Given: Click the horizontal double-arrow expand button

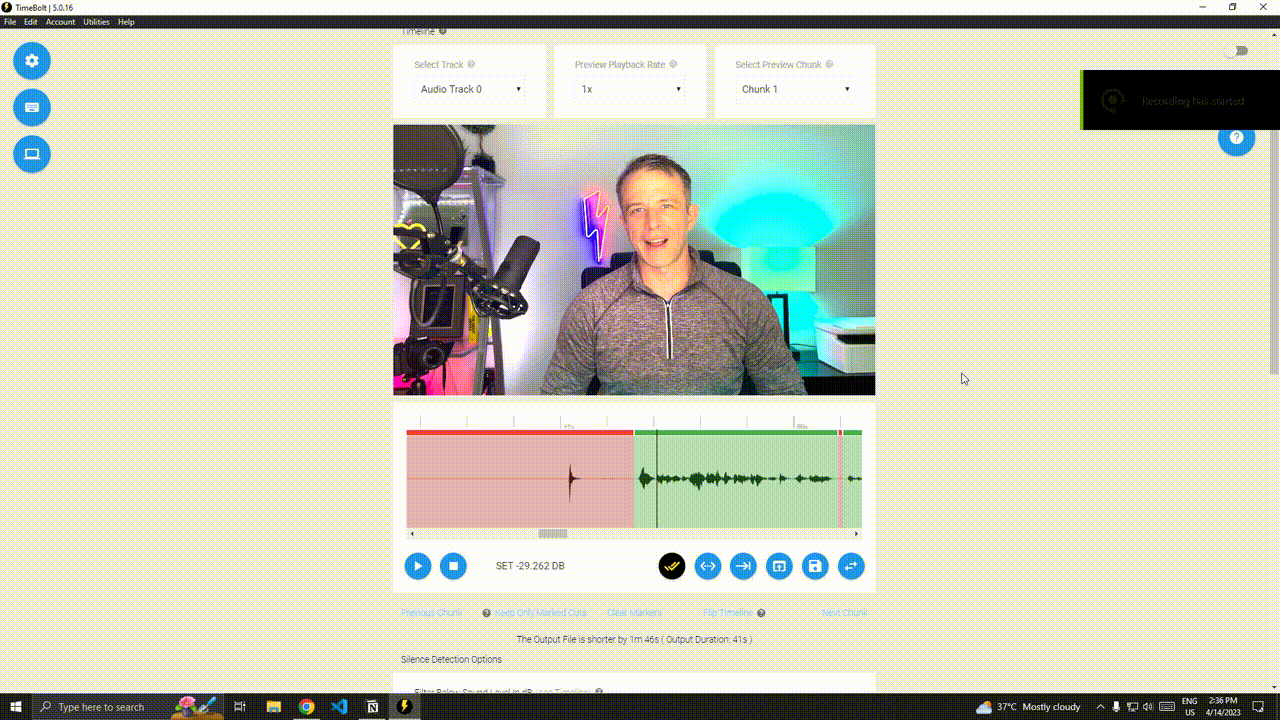Looking at the screenshot, I should [x=708, y=566].
